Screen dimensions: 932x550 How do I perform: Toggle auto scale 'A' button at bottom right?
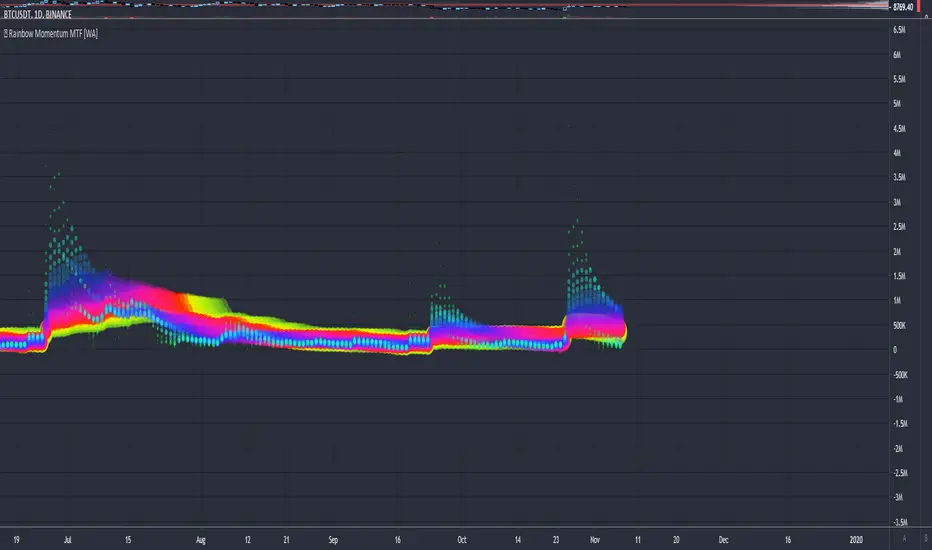905,539
